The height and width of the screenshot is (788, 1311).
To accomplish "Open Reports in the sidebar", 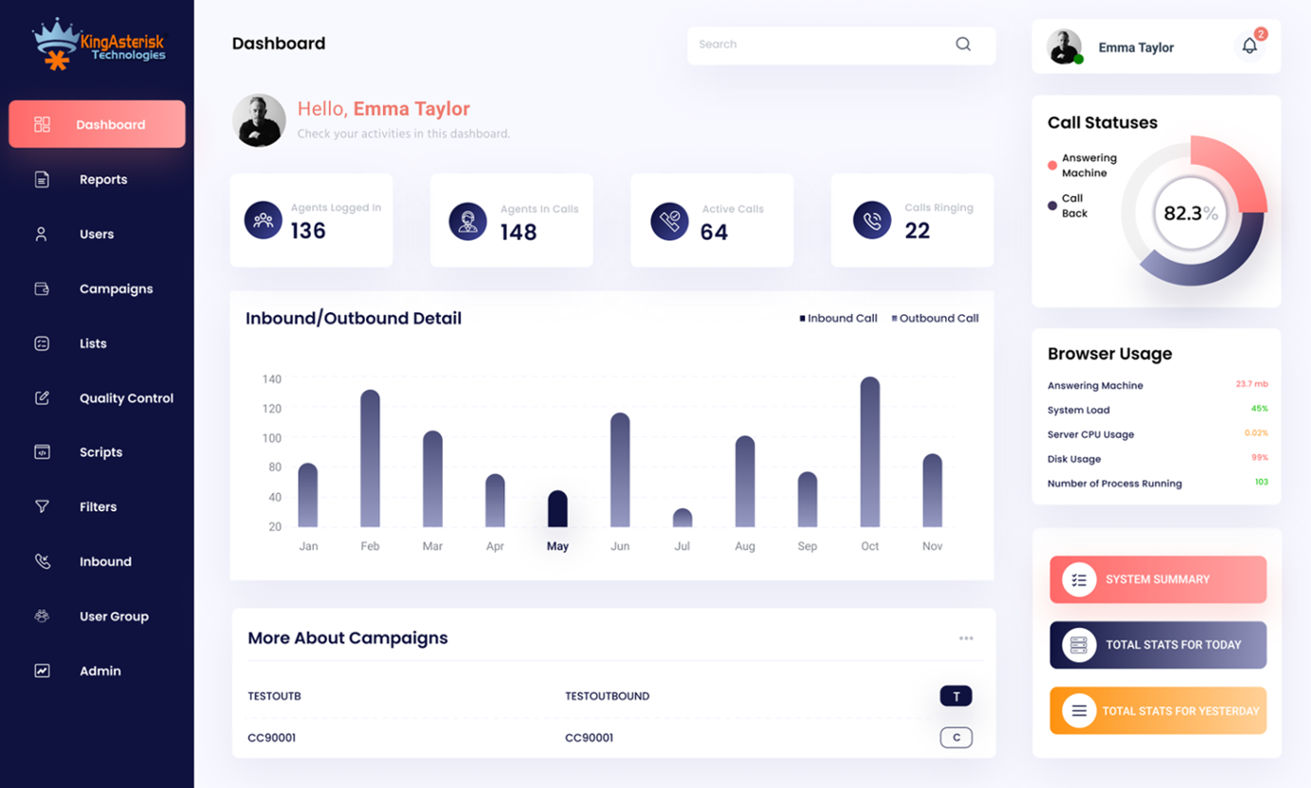I will coord(103,180).
